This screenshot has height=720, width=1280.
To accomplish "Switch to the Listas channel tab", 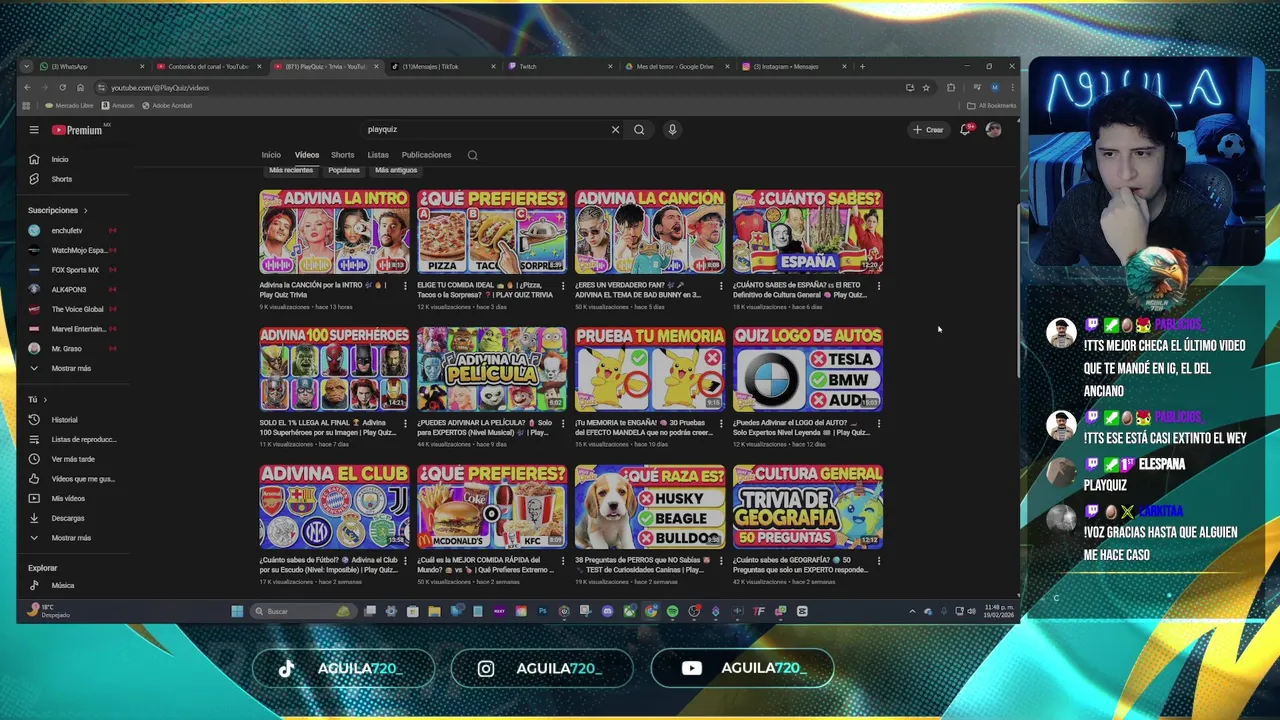I will pyautogui.click(x=378, y=155).
